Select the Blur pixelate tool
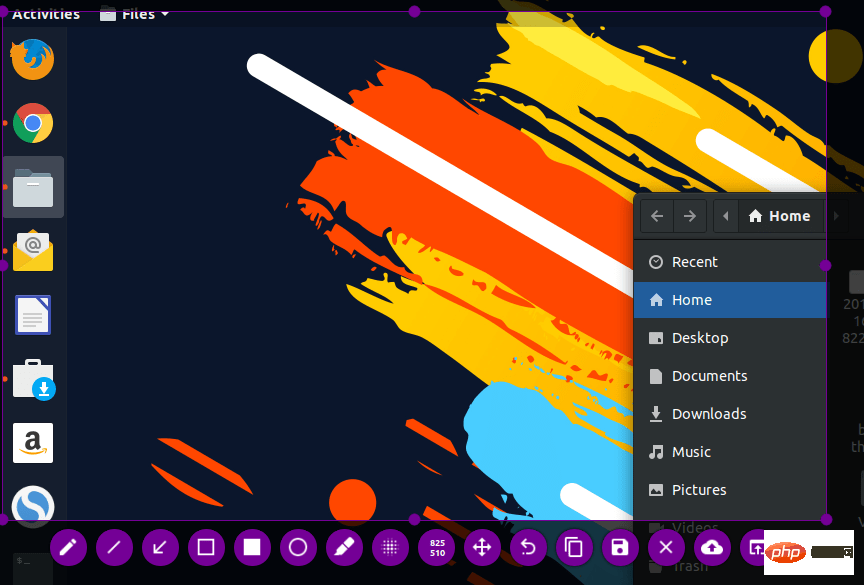864x585 pixels. click(390, 548)
